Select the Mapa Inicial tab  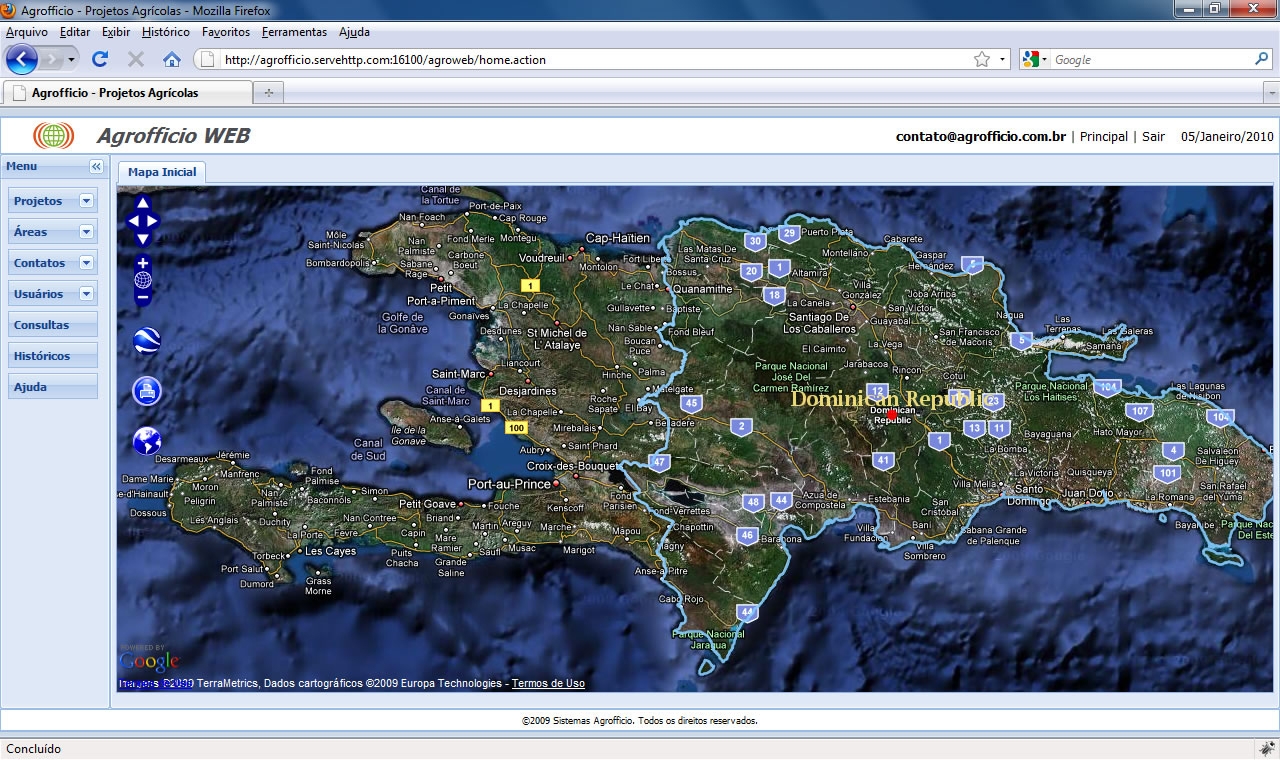click(x=162, y=172)
